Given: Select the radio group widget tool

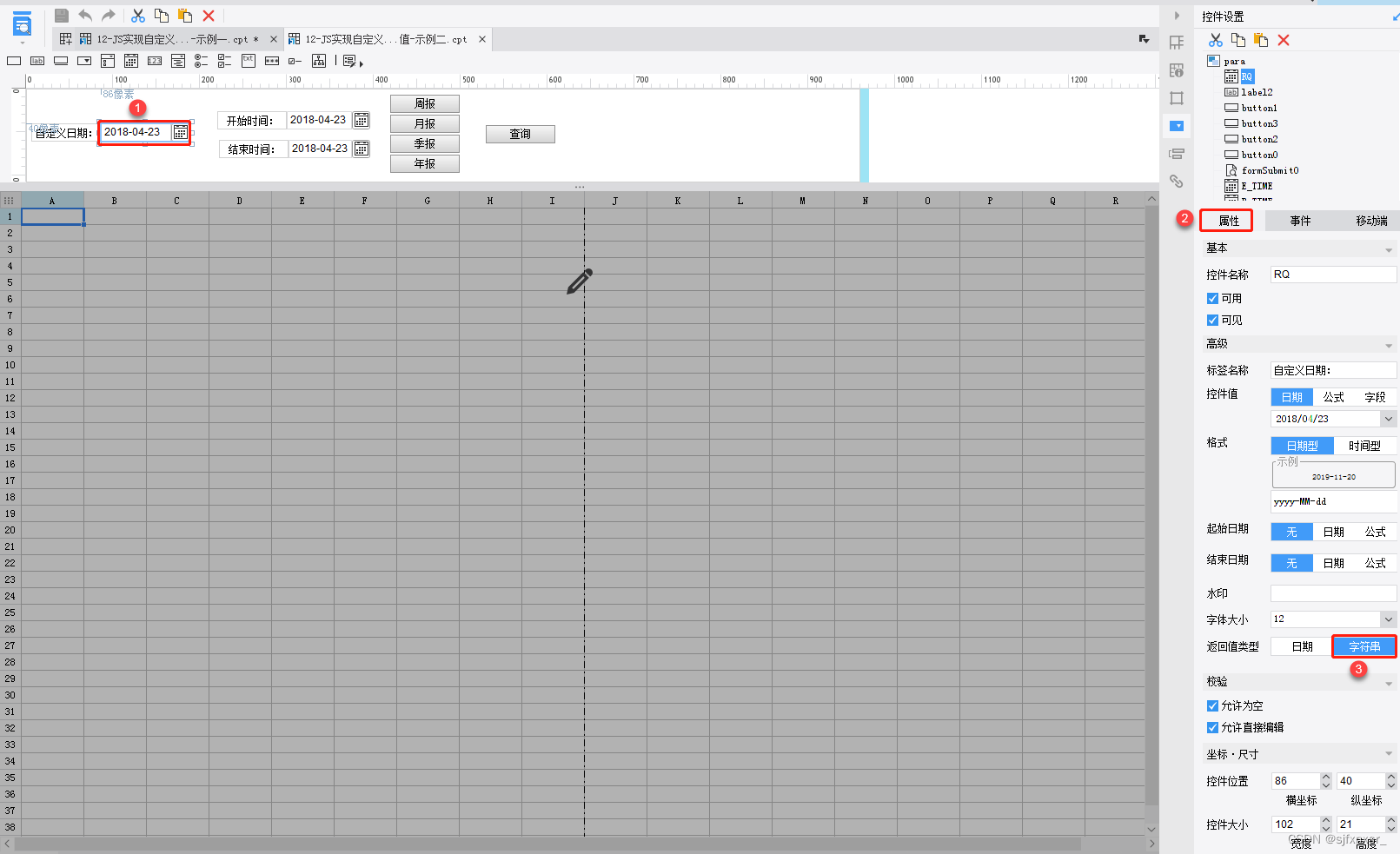Looking at the screenshot, I should click(x=202, y=61).
